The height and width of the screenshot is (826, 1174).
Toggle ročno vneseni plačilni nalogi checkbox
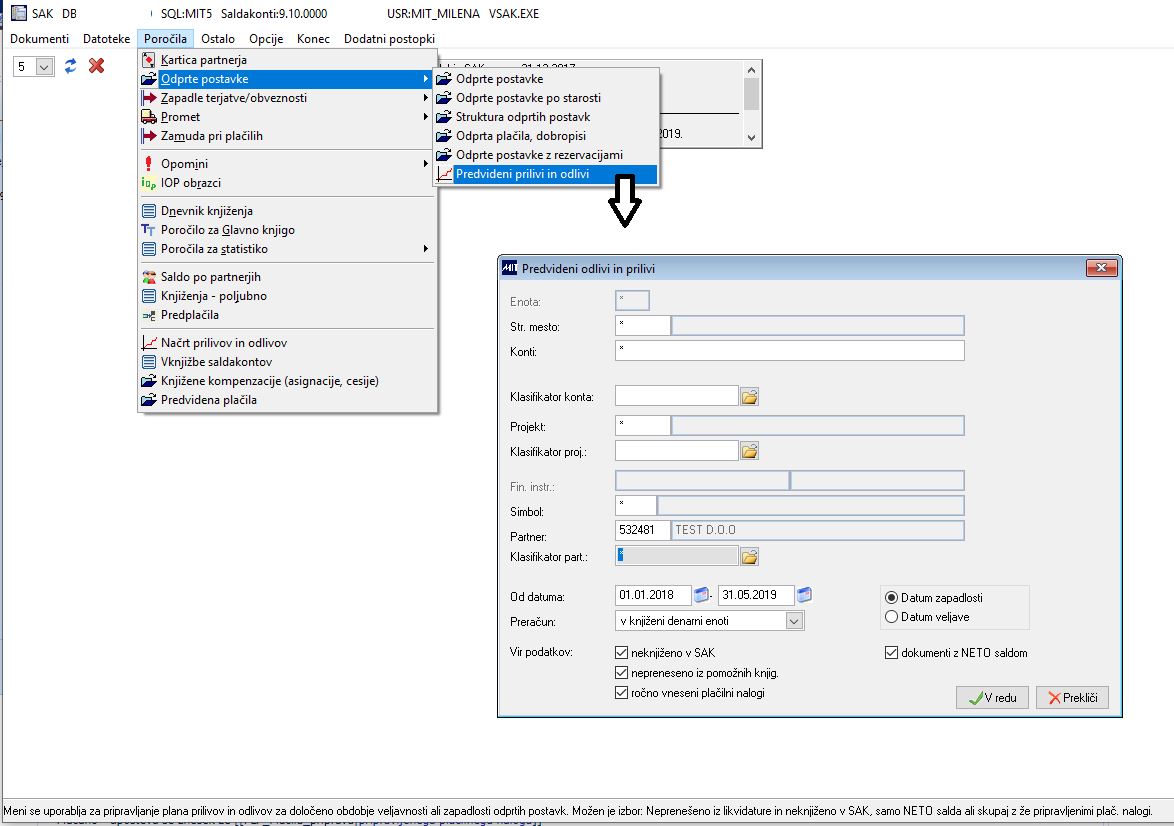point(621,693)
